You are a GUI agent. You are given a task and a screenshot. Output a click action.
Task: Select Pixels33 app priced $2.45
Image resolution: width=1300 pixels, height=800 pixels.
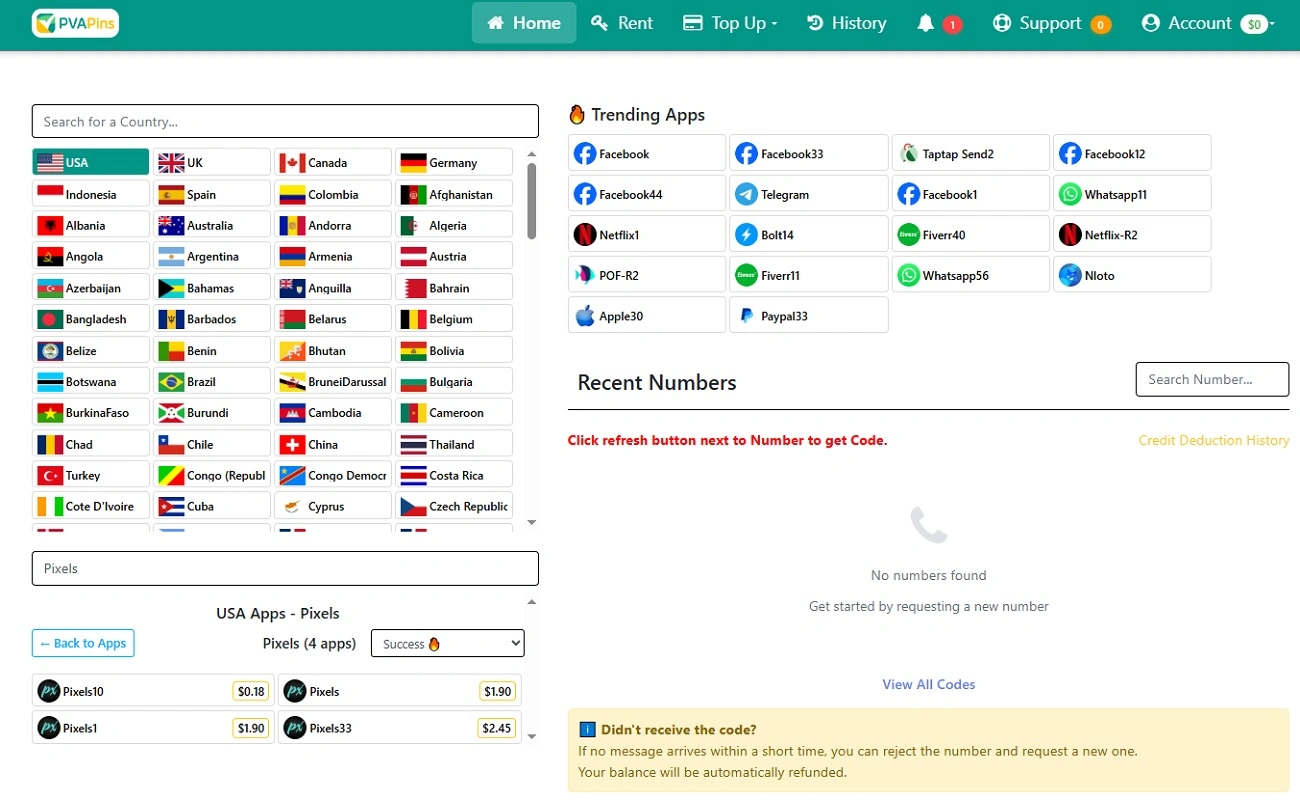click(400, 728)
